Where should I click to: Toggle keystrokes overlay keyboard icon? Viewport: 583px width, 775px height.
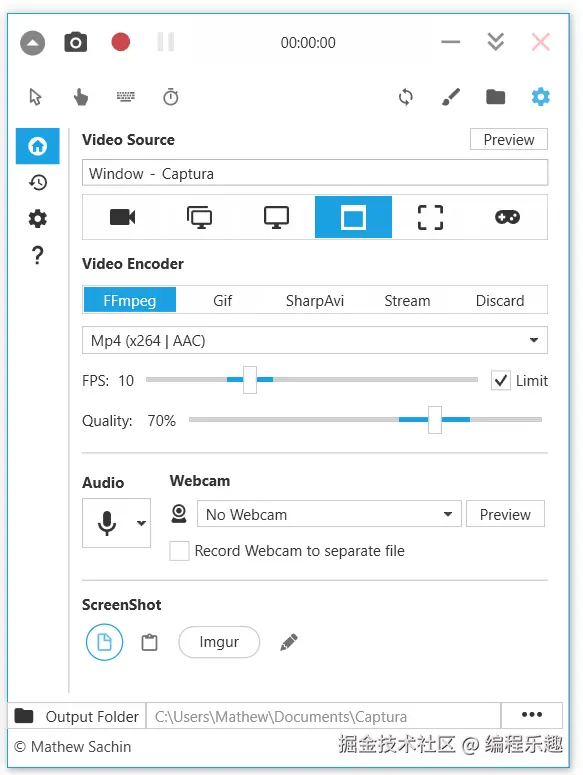click(125, 96)
